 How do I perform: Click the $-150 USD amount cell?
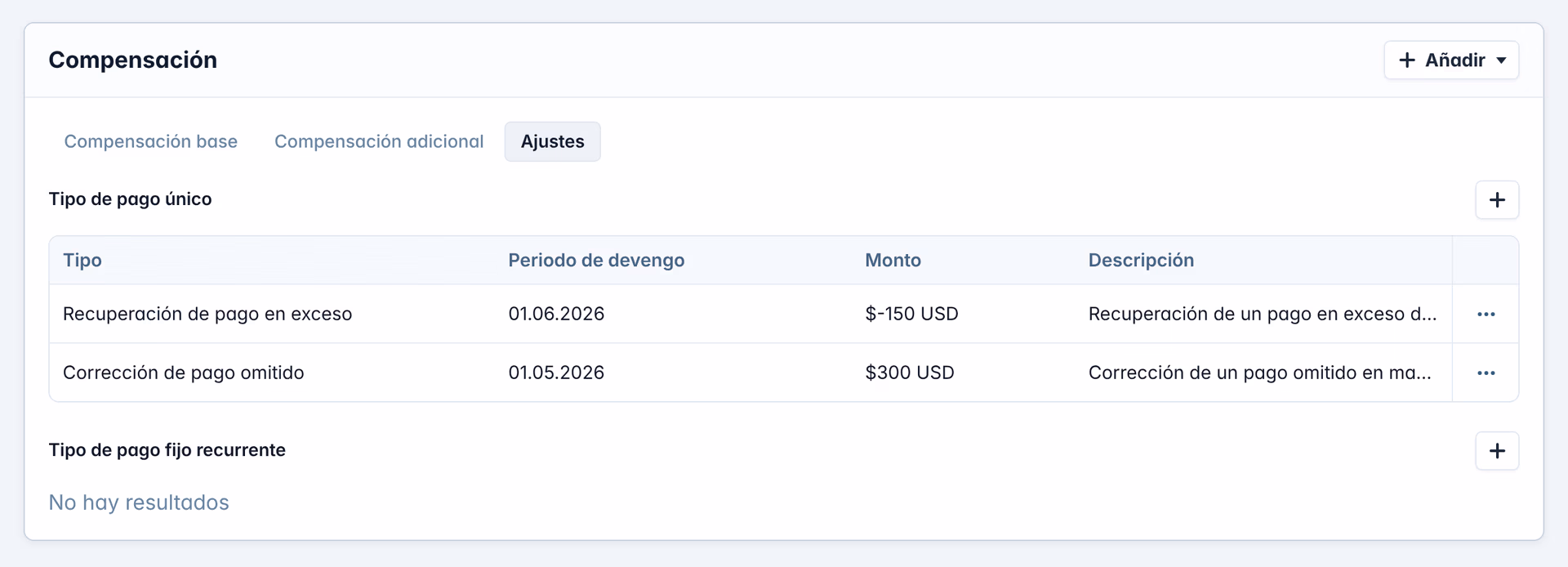911,314
